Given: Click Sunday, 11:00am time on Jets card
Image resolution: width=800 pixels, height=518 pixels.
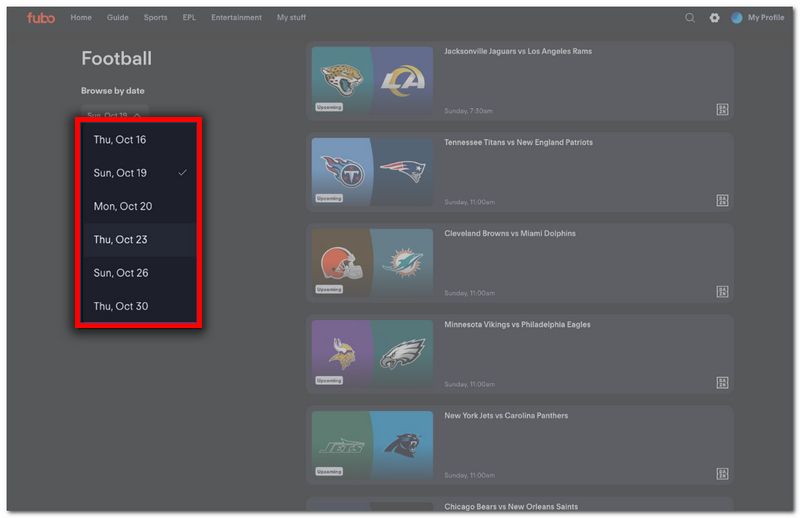Looking at the screenshot, I should (469, 475).
